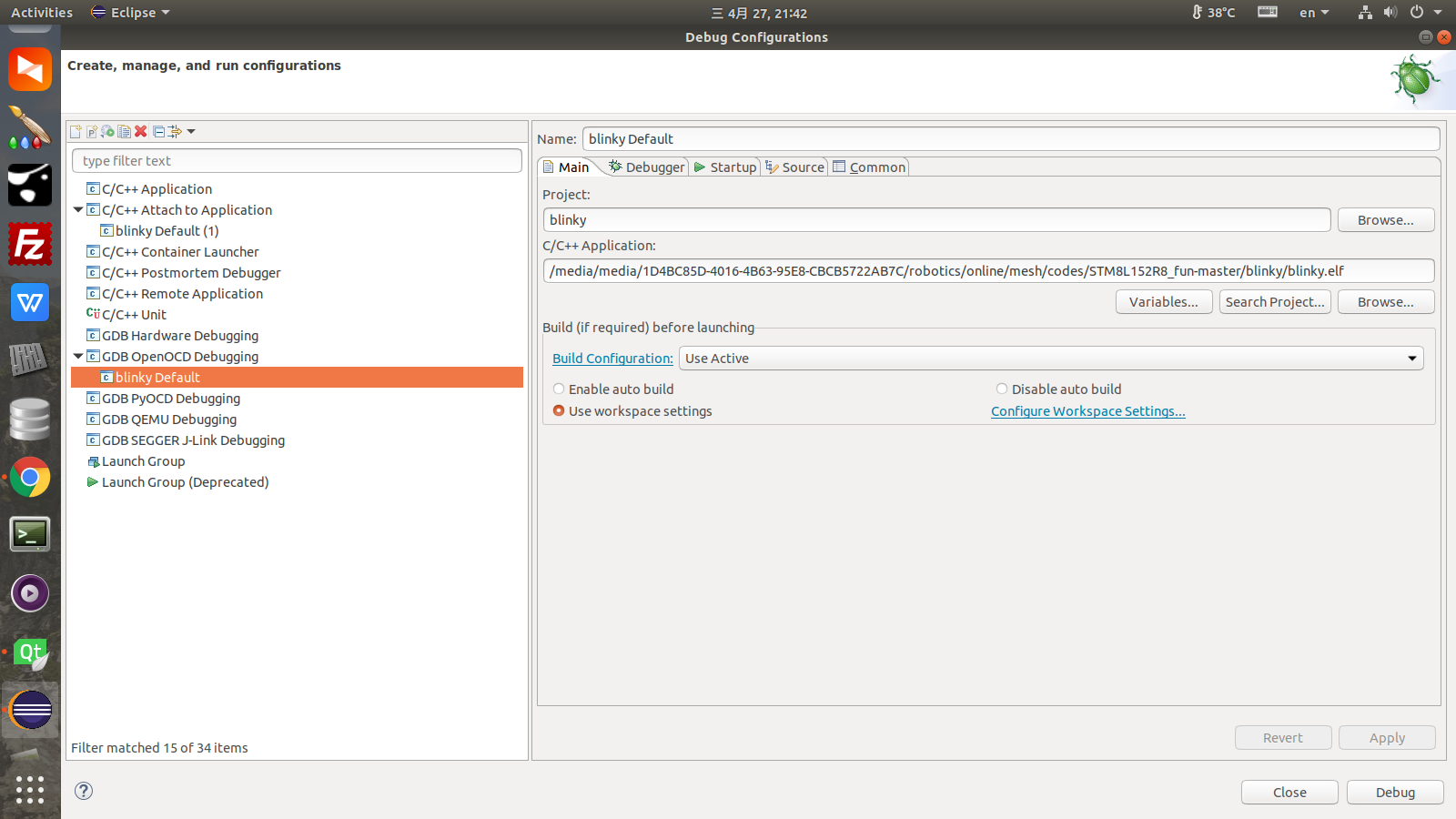Viewport: 1456px width, 819px height.
Task: Collapse C/C++ Attach to Application node
Action: (78, 209)
